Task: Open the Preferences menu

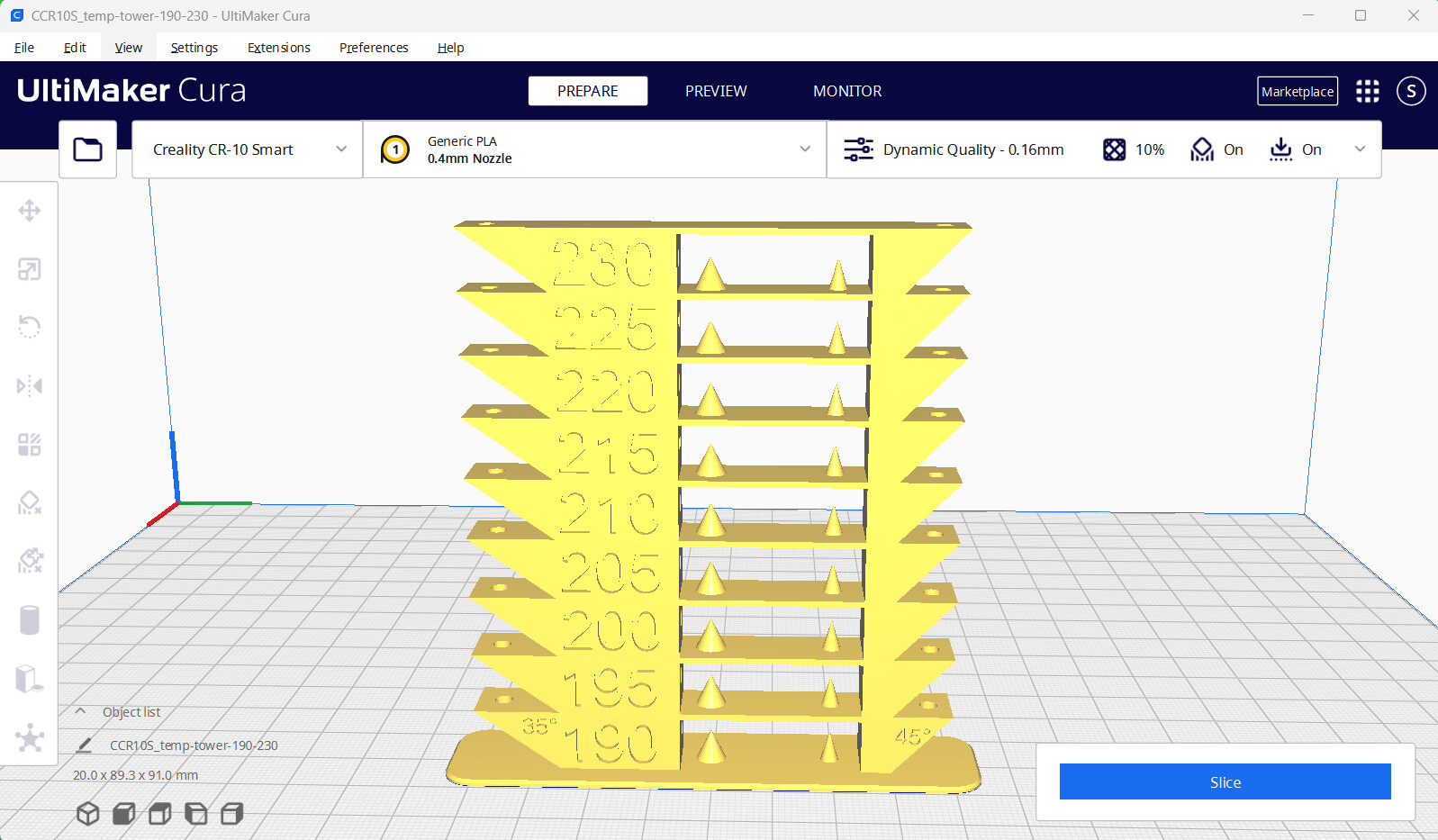Action: [374, 48]
